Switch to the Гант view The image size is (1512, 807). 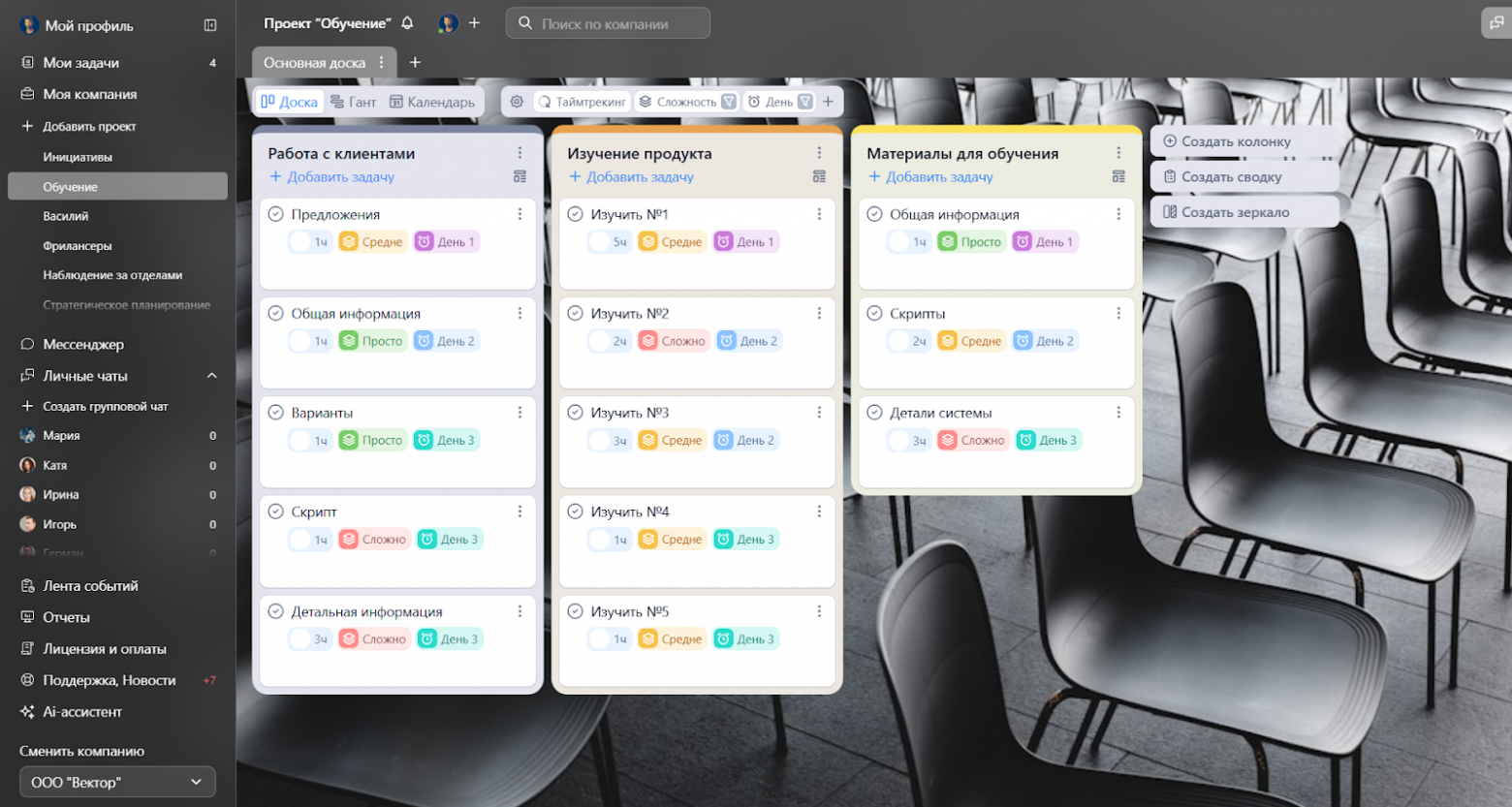(353, 102)
